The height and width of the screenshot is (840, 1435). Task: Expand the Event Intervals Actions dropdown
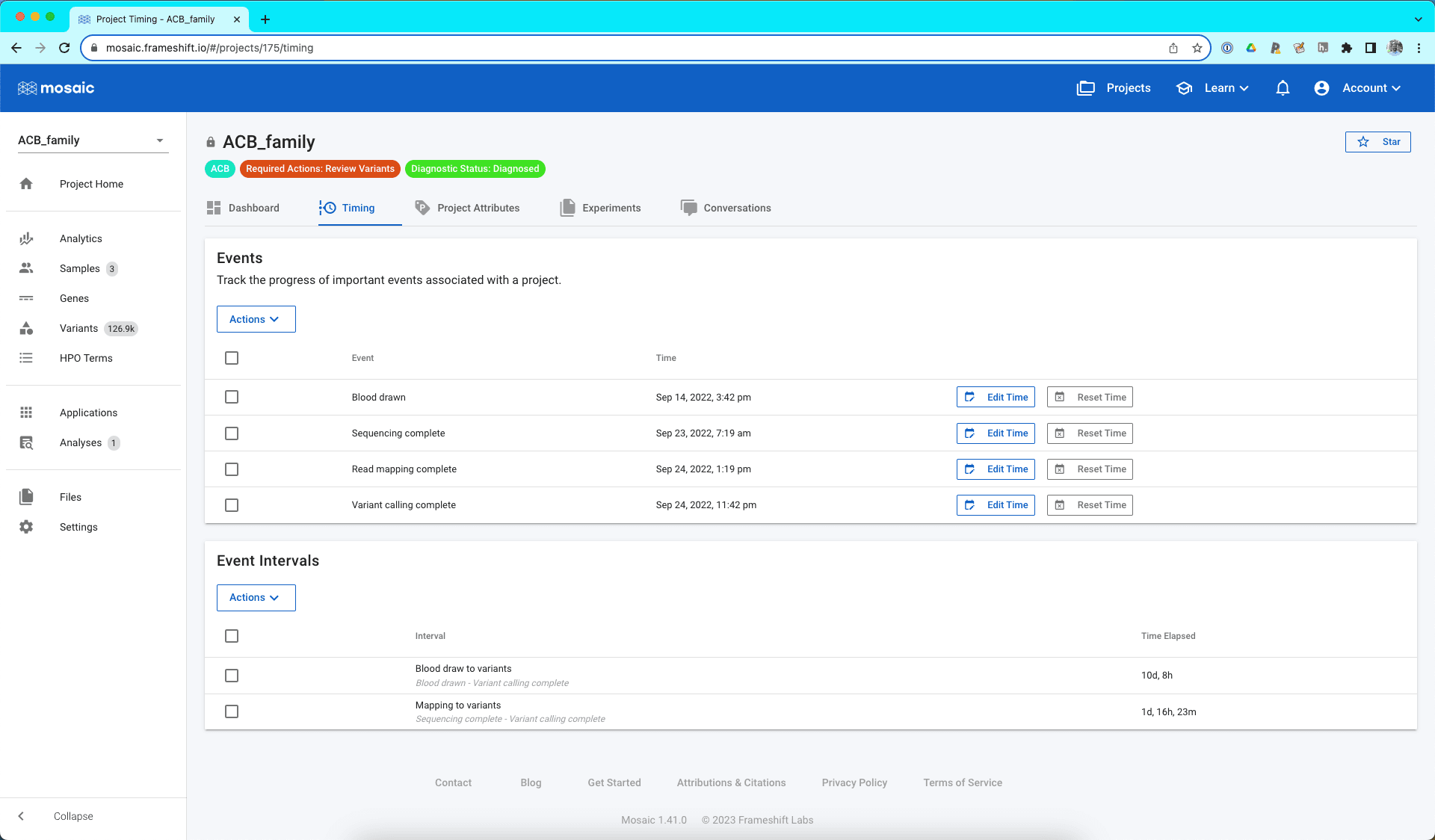255,597
